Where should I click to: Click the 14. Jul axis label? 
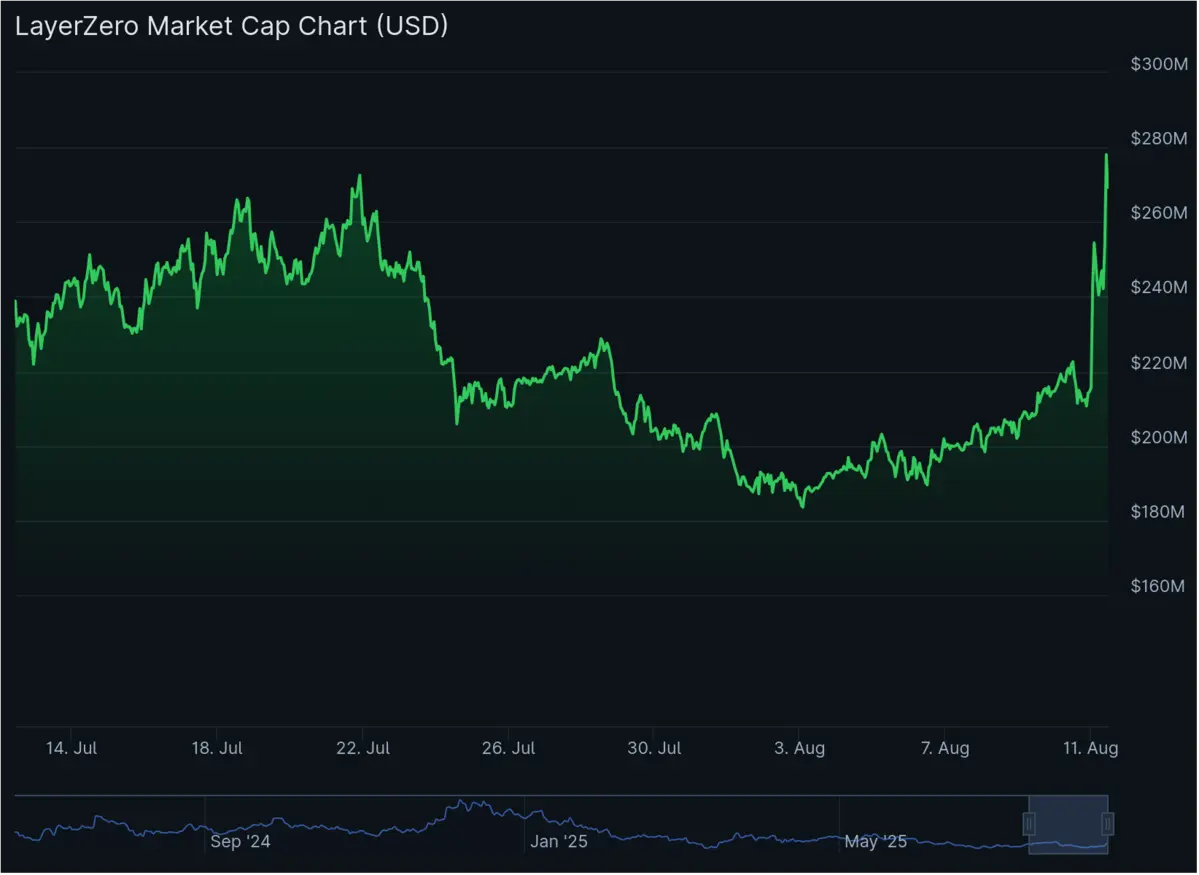69,747
